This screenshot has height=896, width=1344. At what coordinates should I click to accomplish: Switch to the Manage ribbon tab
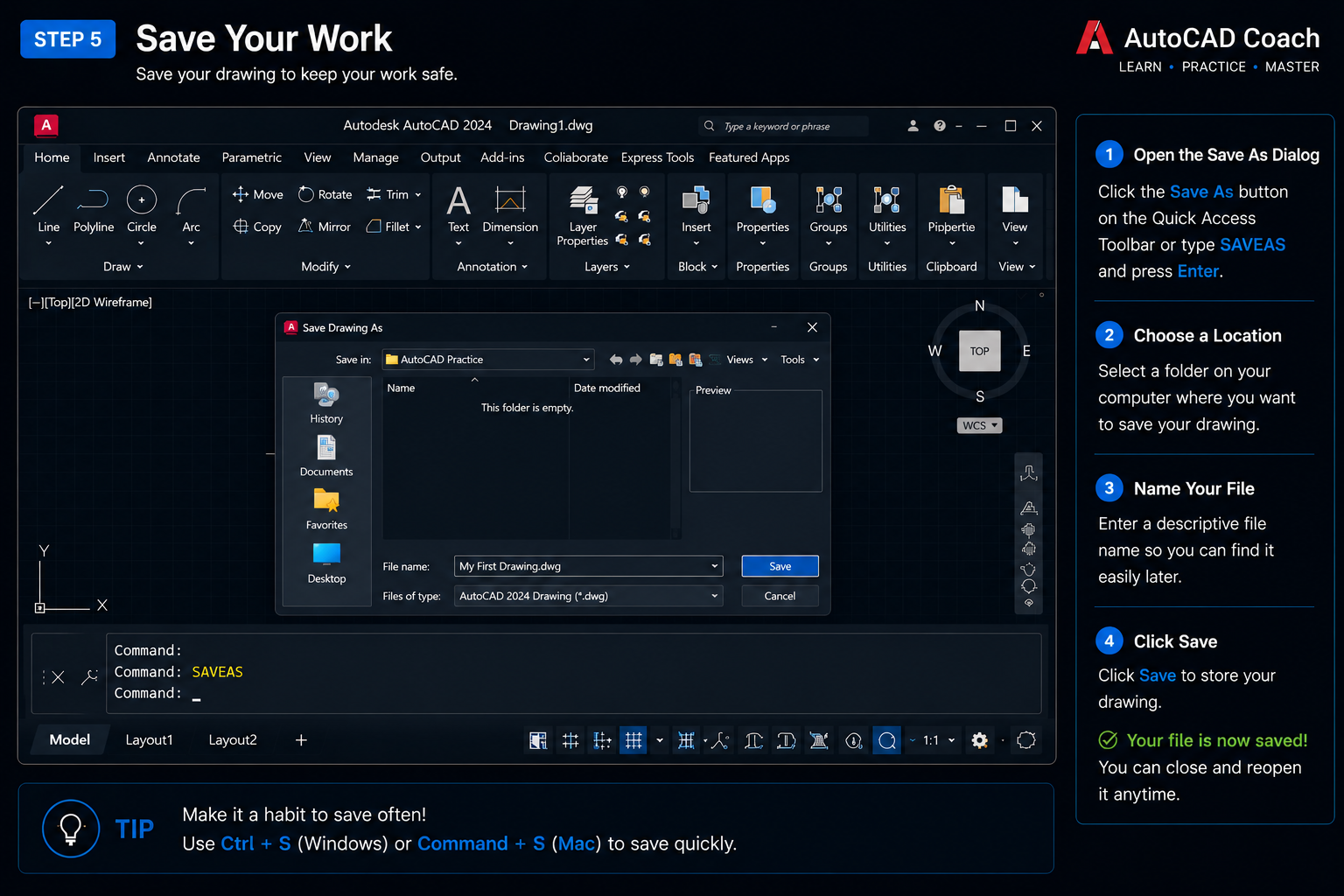pos(375,157)
